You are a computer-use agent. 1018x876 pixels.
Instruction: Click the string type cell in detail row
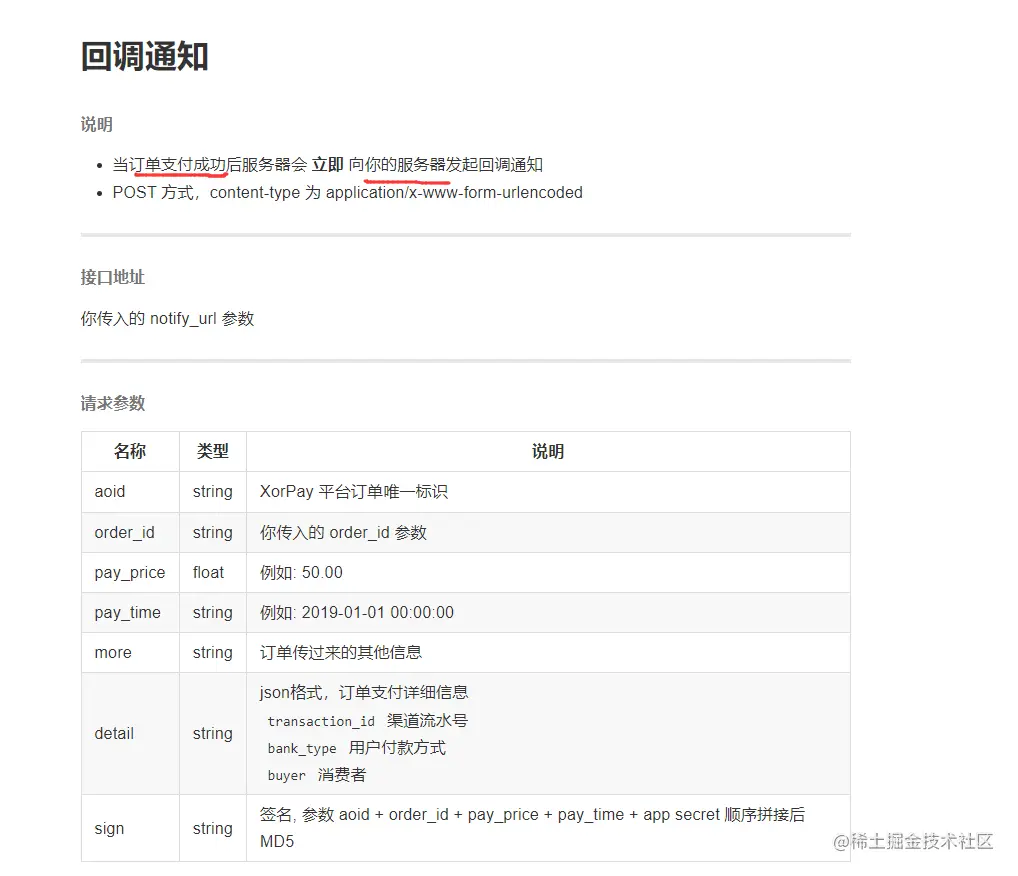(213, 734)
